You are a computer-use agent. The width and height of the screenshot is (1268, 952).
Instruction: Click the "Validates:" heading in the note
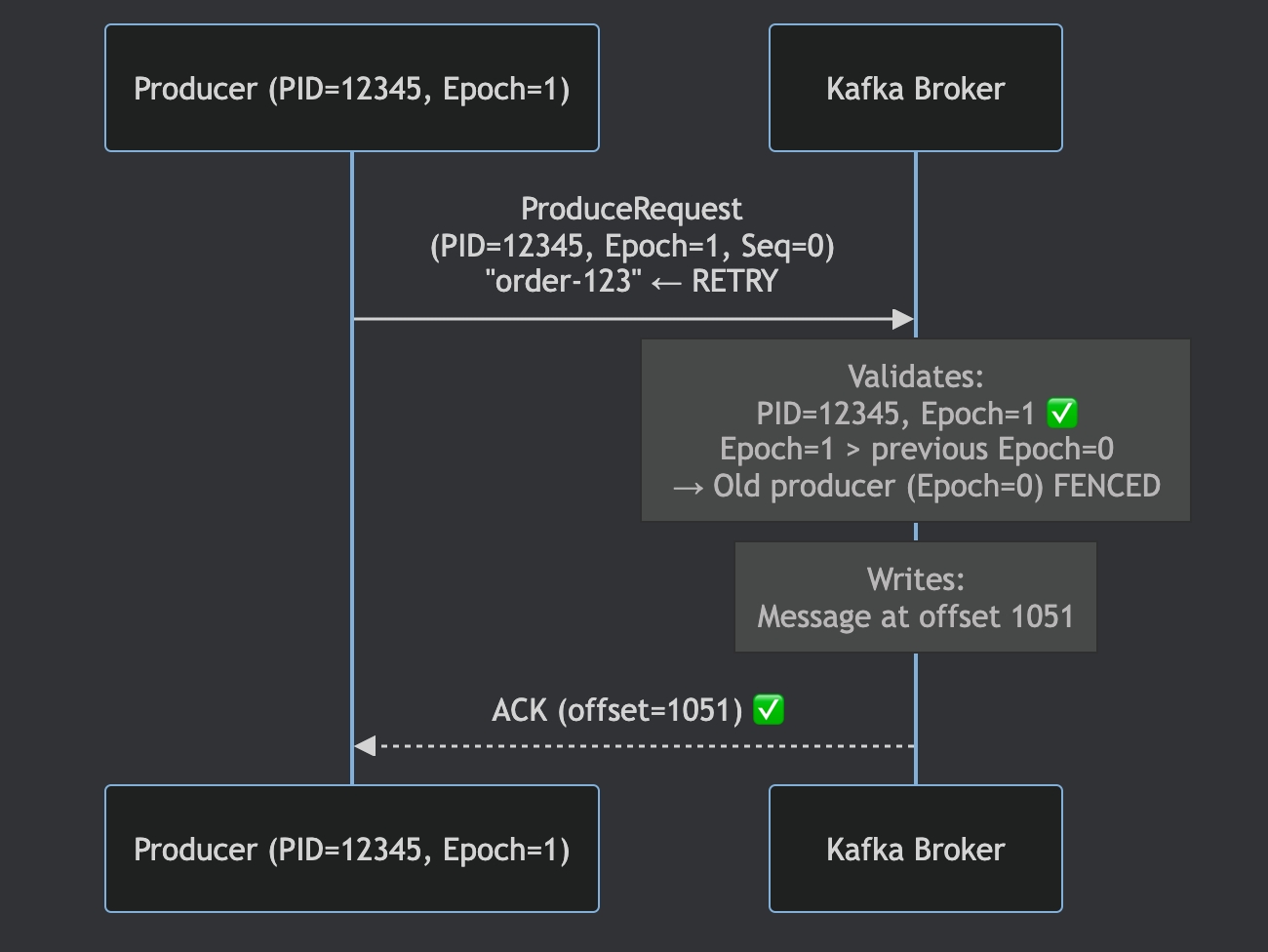coord(915,377)
